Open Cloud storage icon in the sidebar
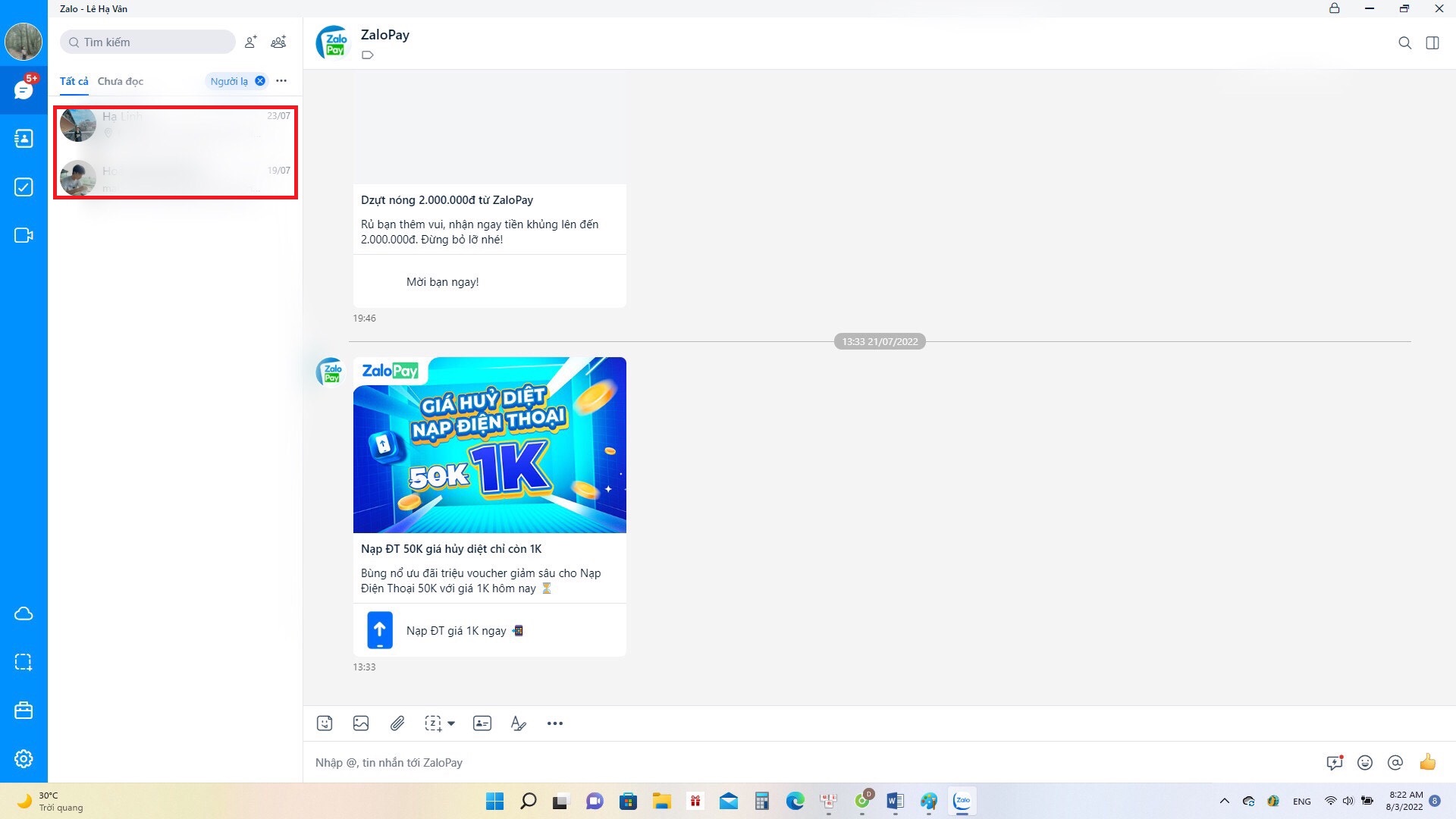 [x=24, y=613]
